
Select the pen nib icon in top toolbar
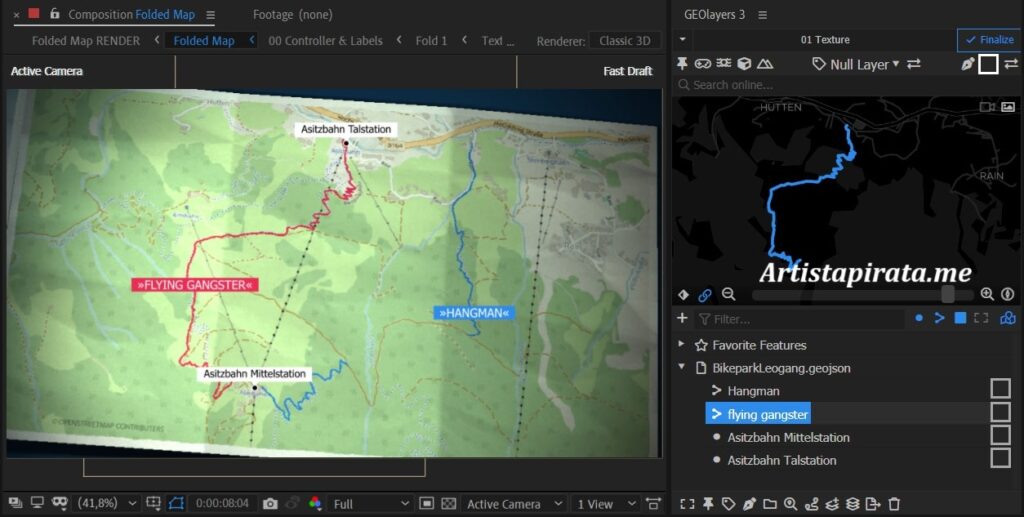coord(967,63)
